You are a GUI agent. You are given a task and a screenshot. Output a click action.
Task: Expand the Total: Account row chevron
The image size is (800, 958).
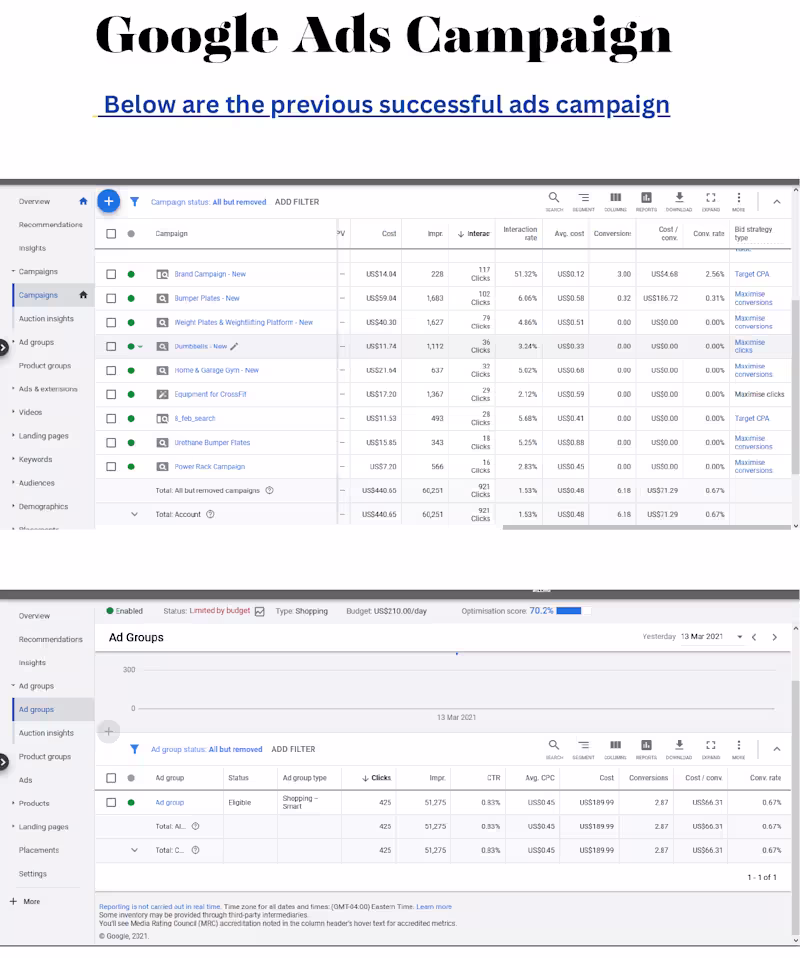point(134,514)
